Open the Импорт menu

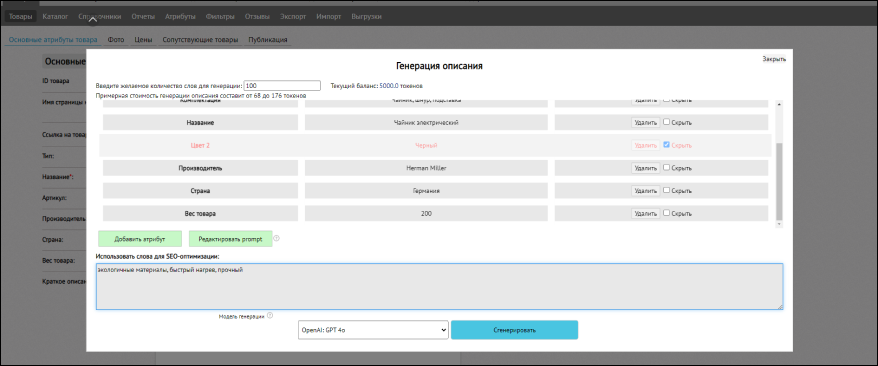point(329,17)
